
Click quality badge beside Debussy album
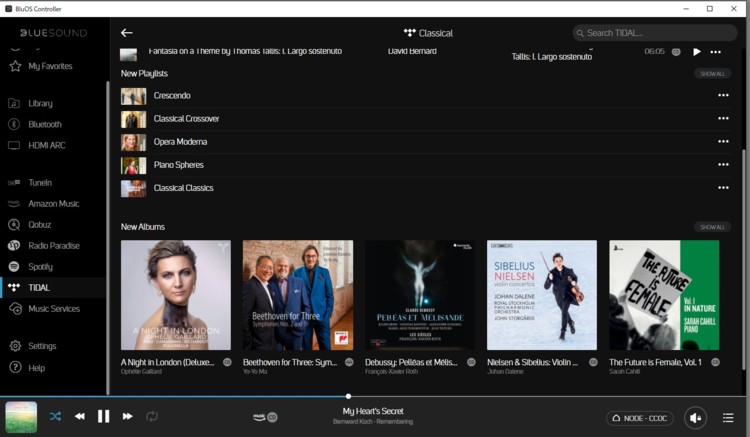pyautogui.click(x=471, y=362)
